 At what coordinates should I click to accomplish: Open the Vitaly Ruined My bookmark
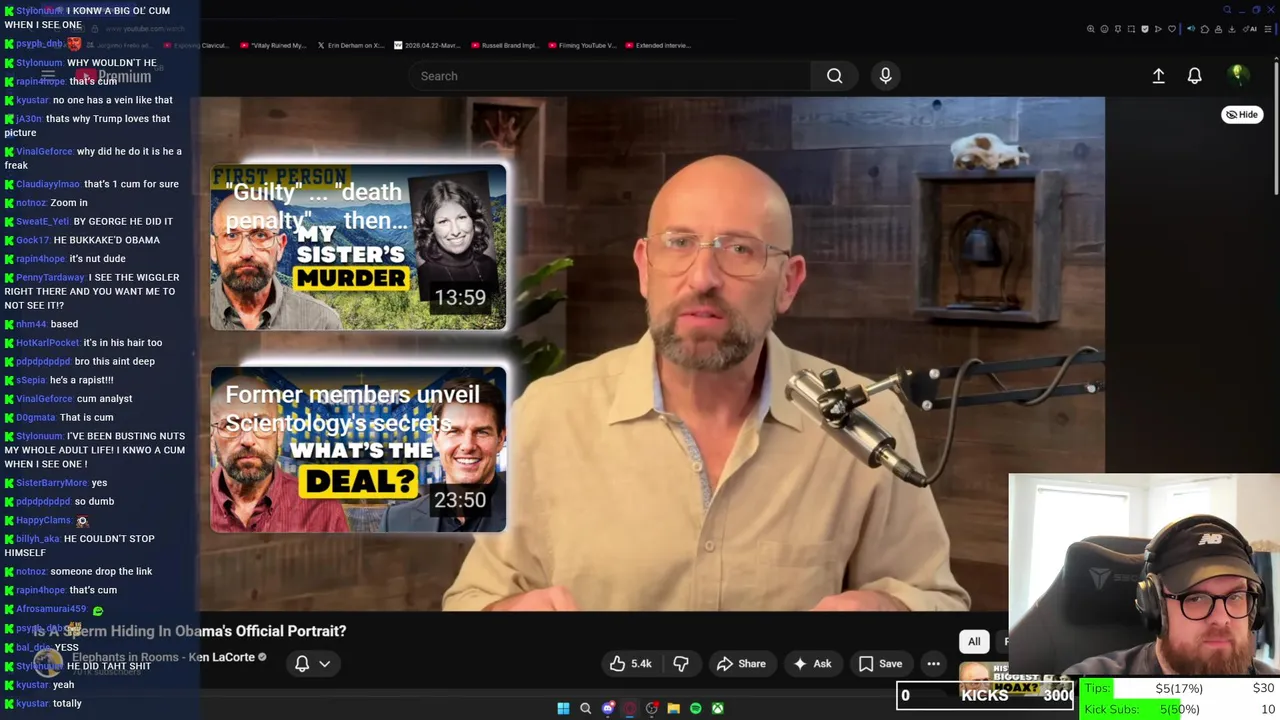pos(273,45)
